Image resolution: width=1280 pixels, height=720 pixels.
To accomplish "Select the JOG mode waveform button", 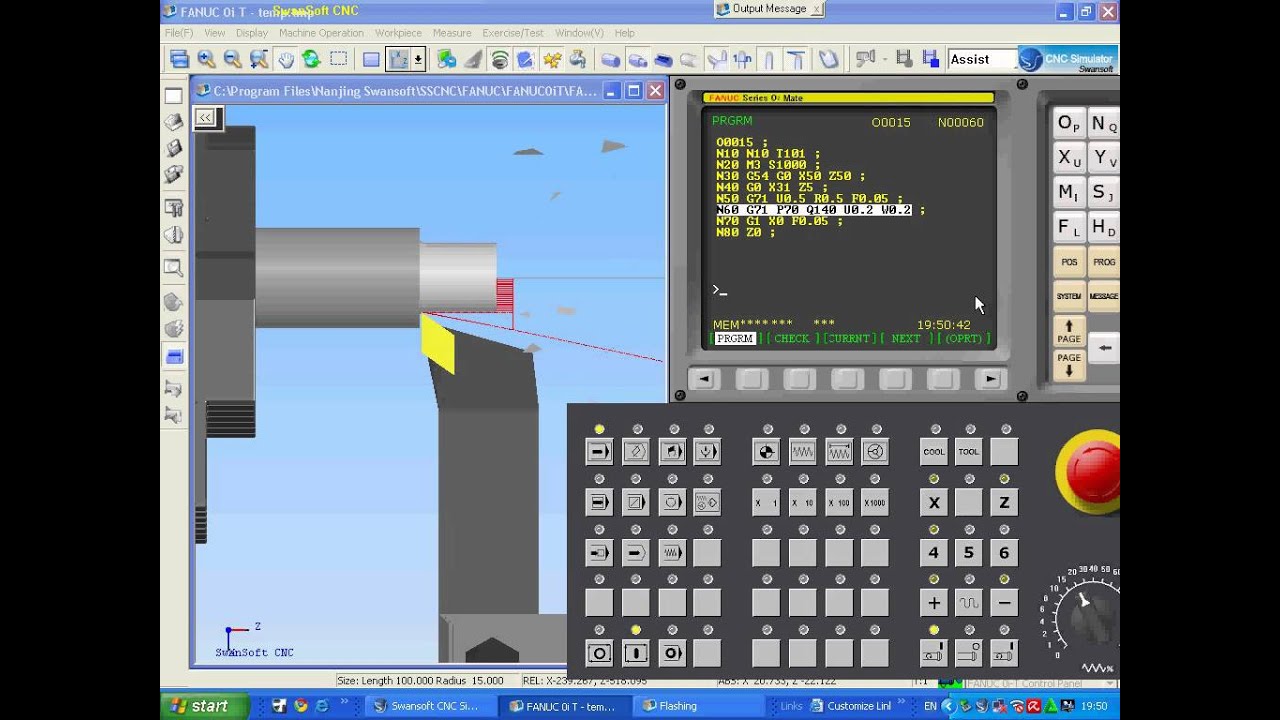I will tap(802, 452).
